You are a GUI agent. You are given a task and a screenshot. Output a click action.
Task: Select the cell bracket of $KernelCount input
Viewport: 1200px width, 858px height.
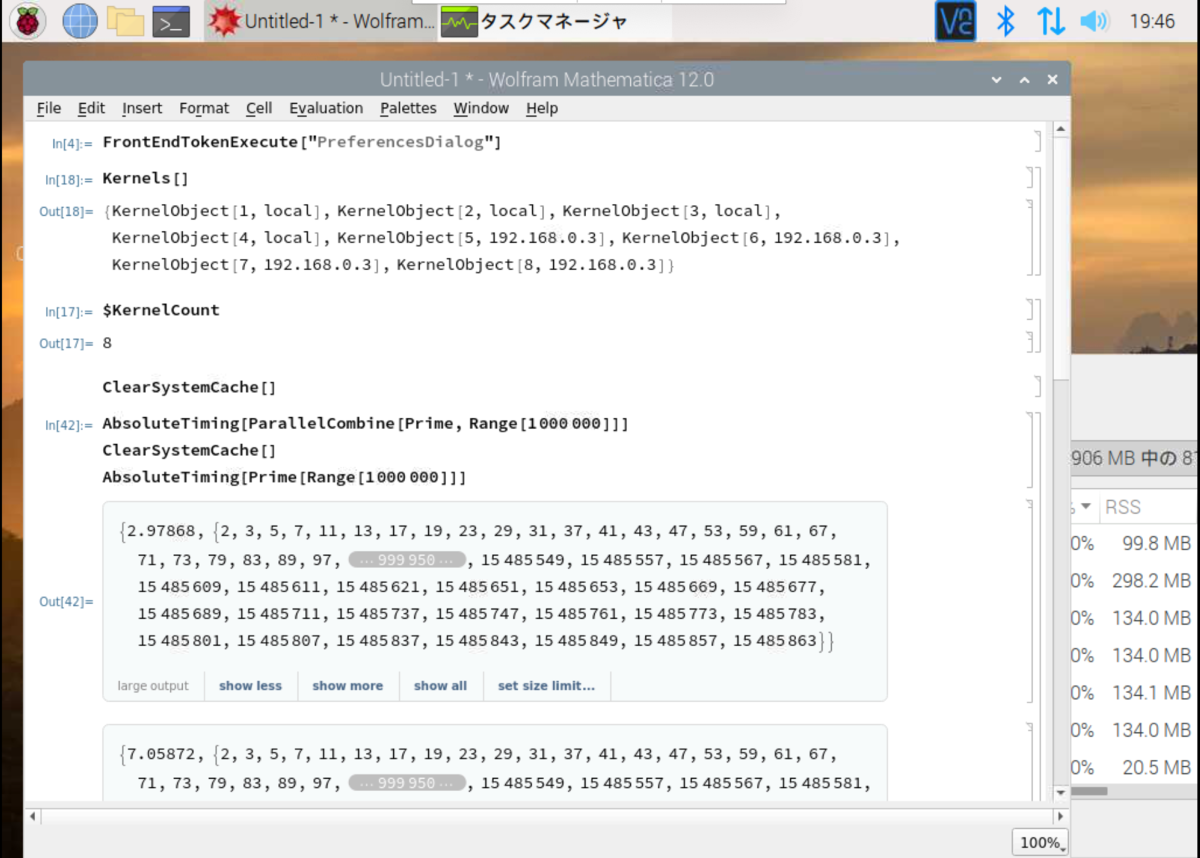1030,309
